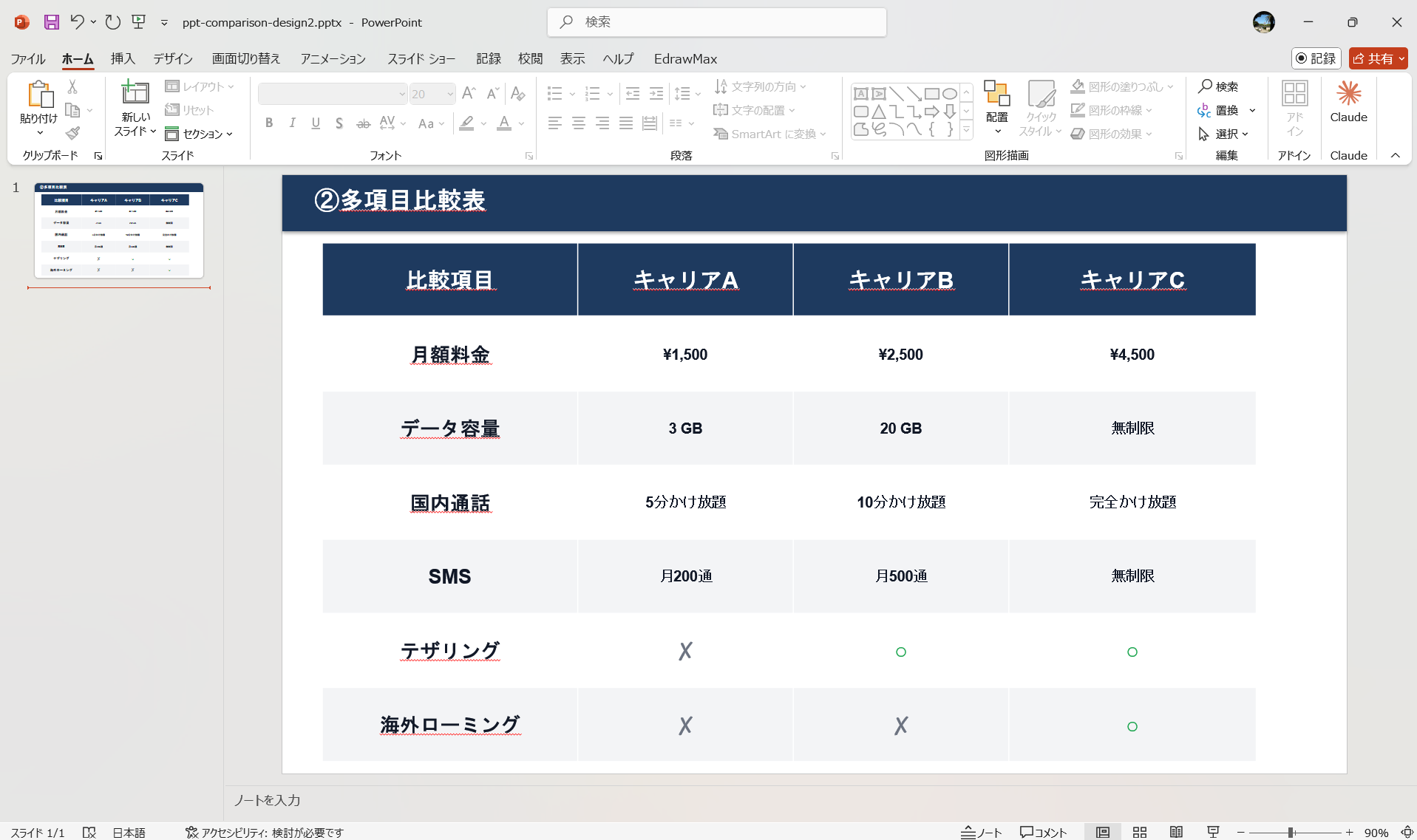The height and width of the screenshot is (840, 1417).
Task: Toggle Italic formatting
Action: click(293, 123)
